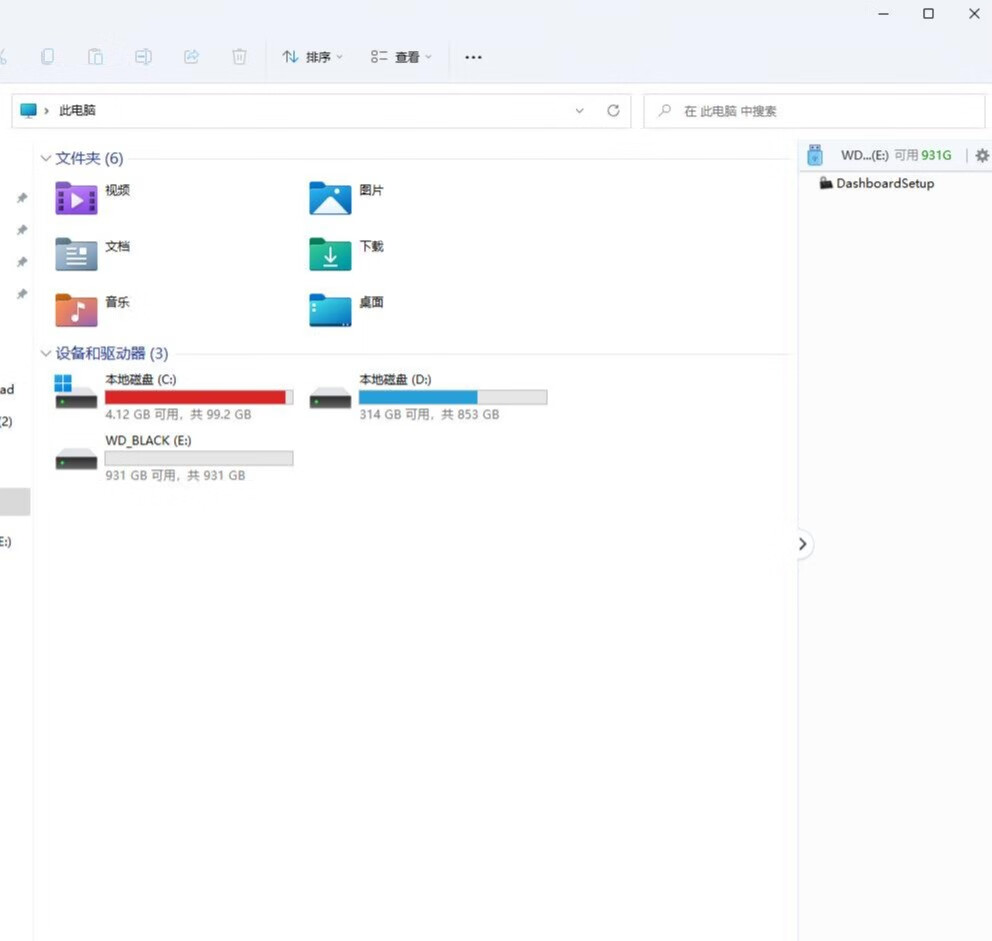Image resolution: width=992 pixels, height=941 pixels.
Task: Select the 本地磁盘 (C:) drive icon
Action: point(76,392)
